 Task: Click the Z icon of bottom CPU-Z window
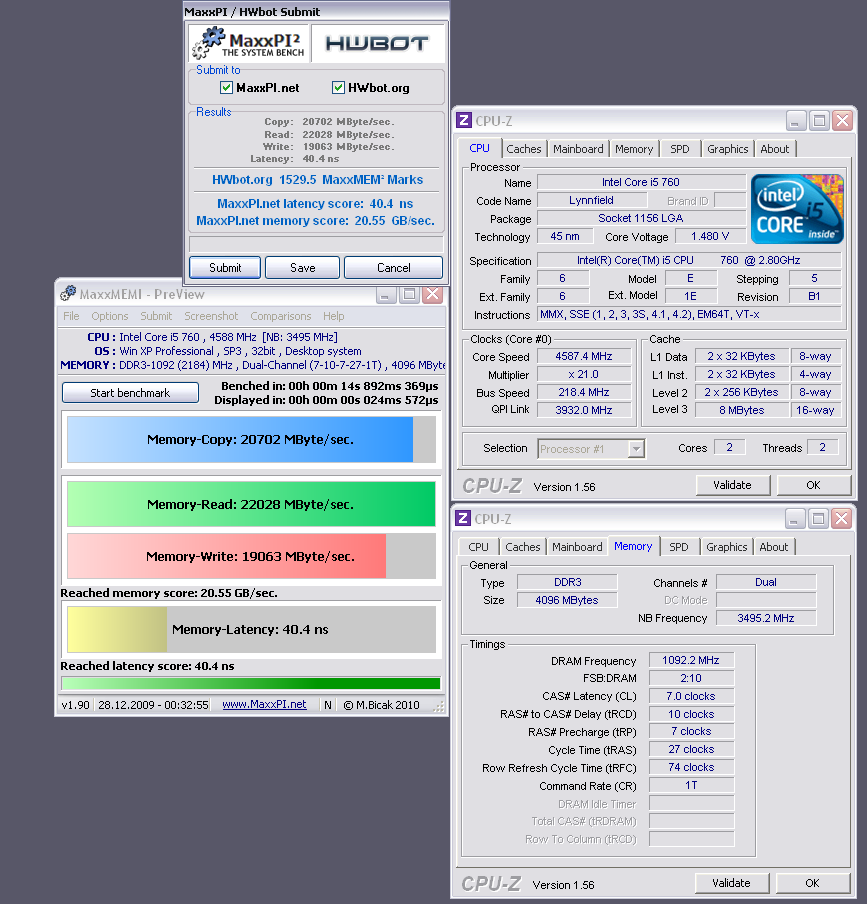462,518
